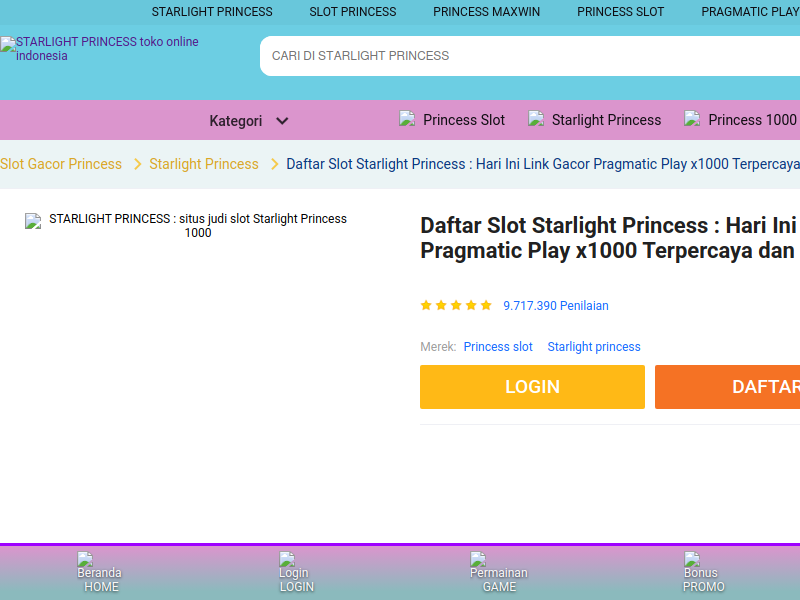This screenshot has width=800, height=600.
Task: Open the Bonus promo icon
Action: 692,559
